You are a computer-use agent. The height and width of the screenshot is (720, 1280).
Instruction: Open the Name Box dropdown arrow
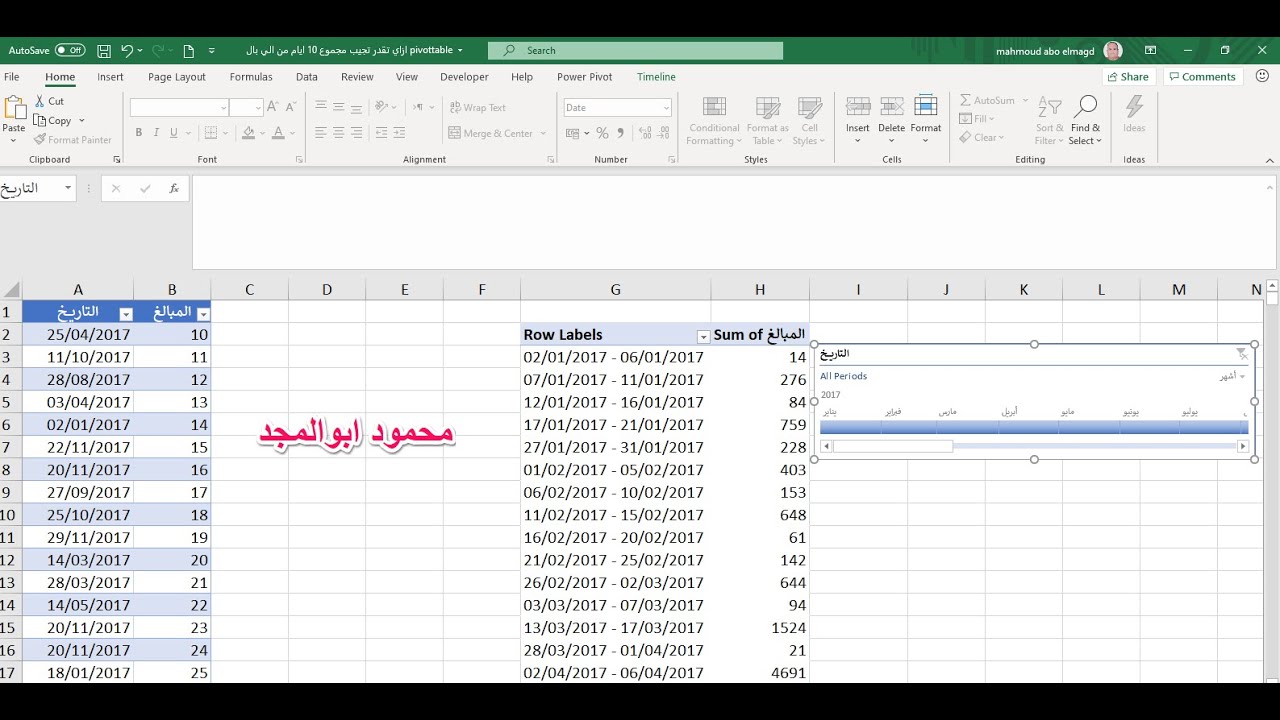click(x=68, y=188)
